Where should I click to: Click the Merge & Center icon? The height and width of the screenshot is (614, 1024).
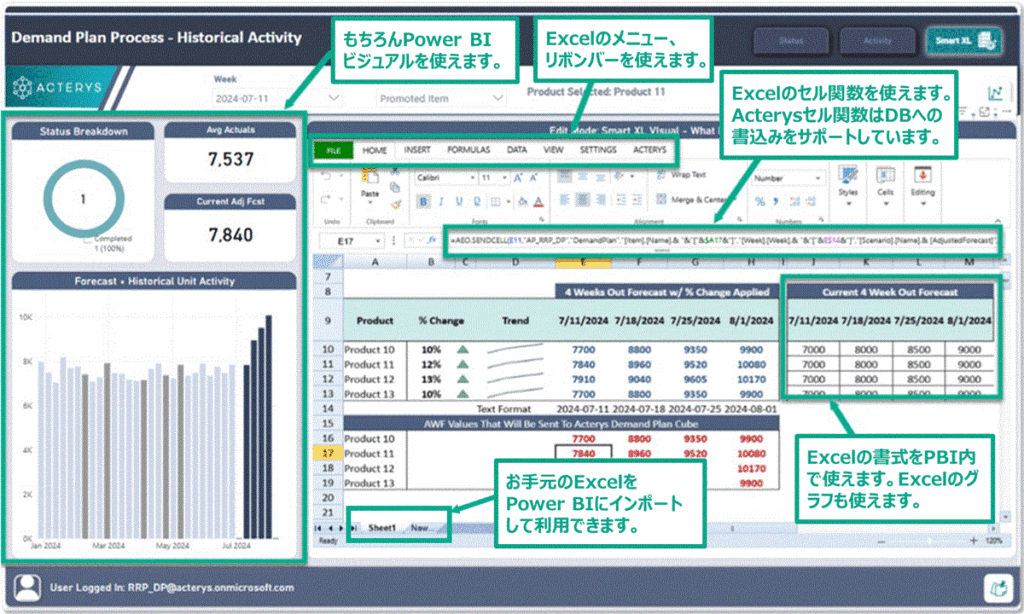coord(667,198)
